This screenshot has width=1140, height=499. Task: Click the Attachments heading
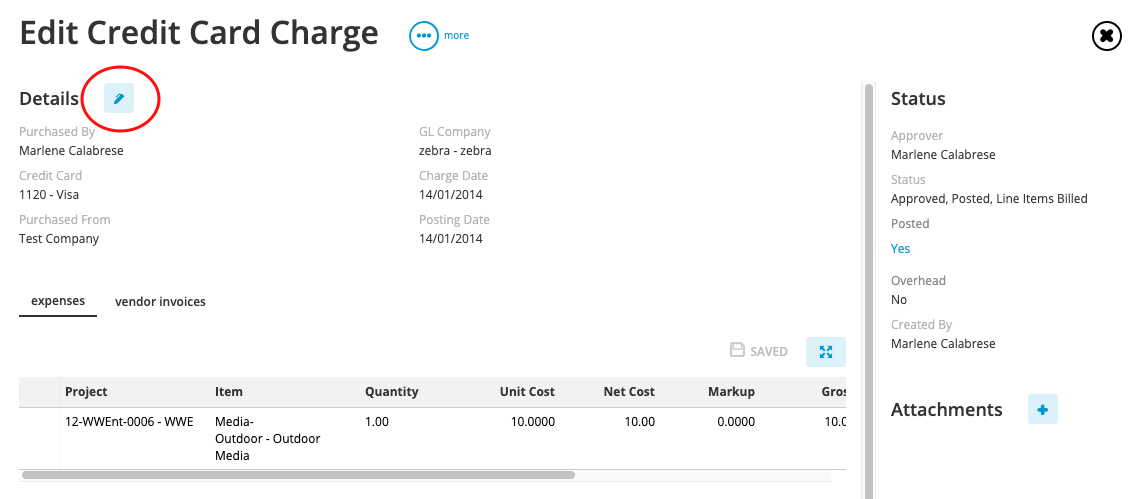click(947, 410)
